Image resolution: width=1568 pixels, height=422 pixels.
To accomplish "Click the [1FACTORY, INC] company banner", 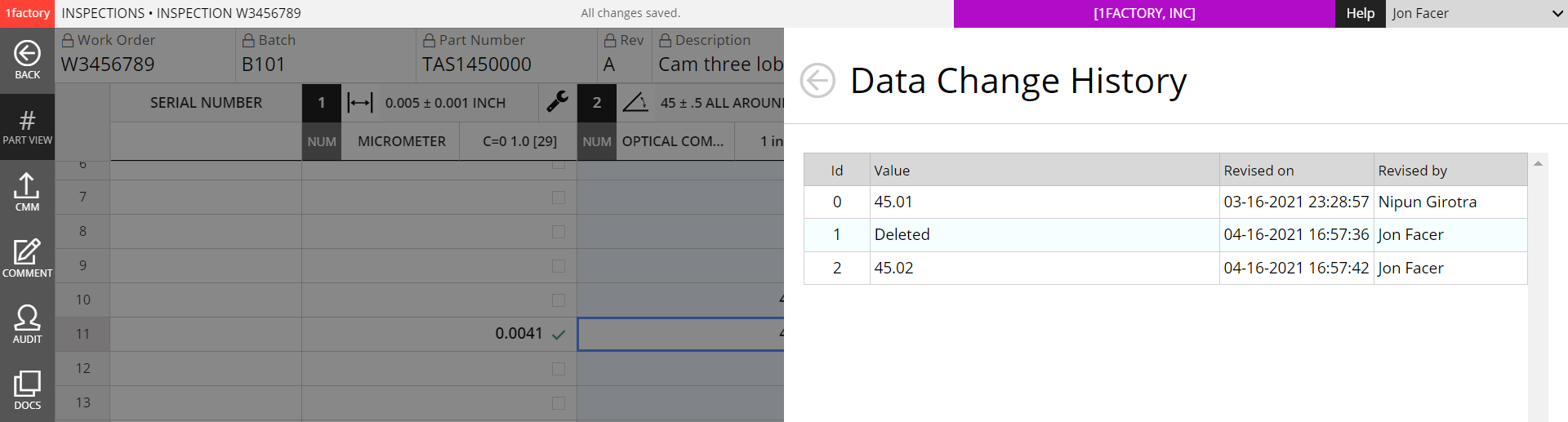I will click(1143, 13).
